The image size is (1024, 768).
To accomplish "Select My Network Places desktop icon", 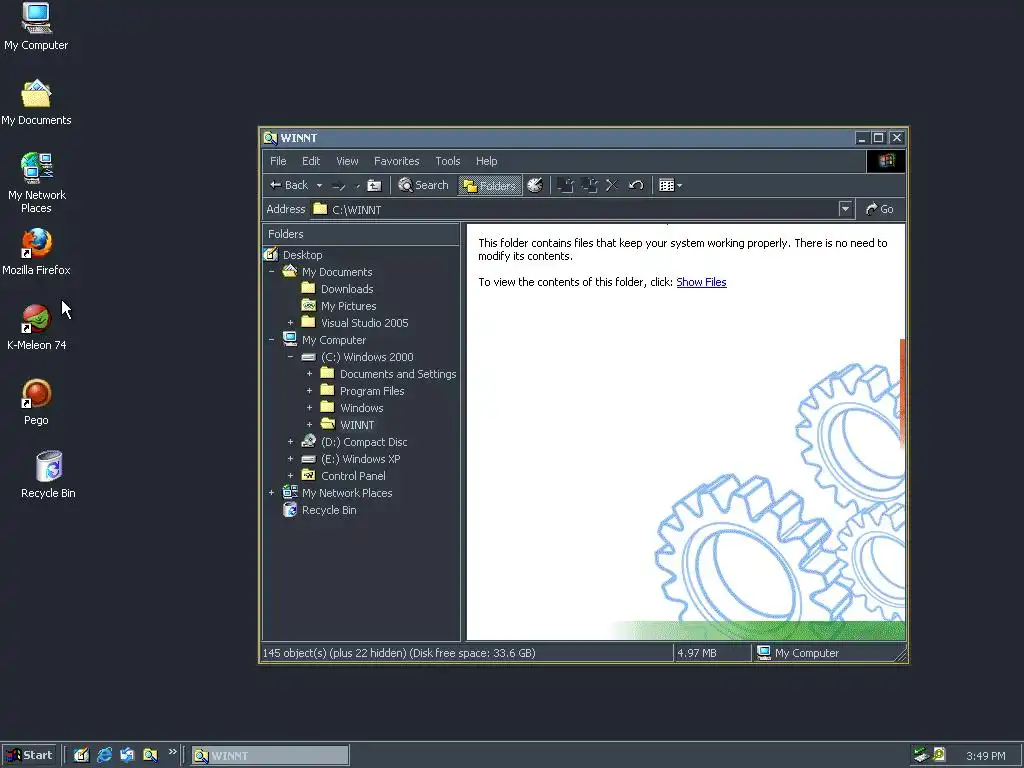I will (36, 183).
